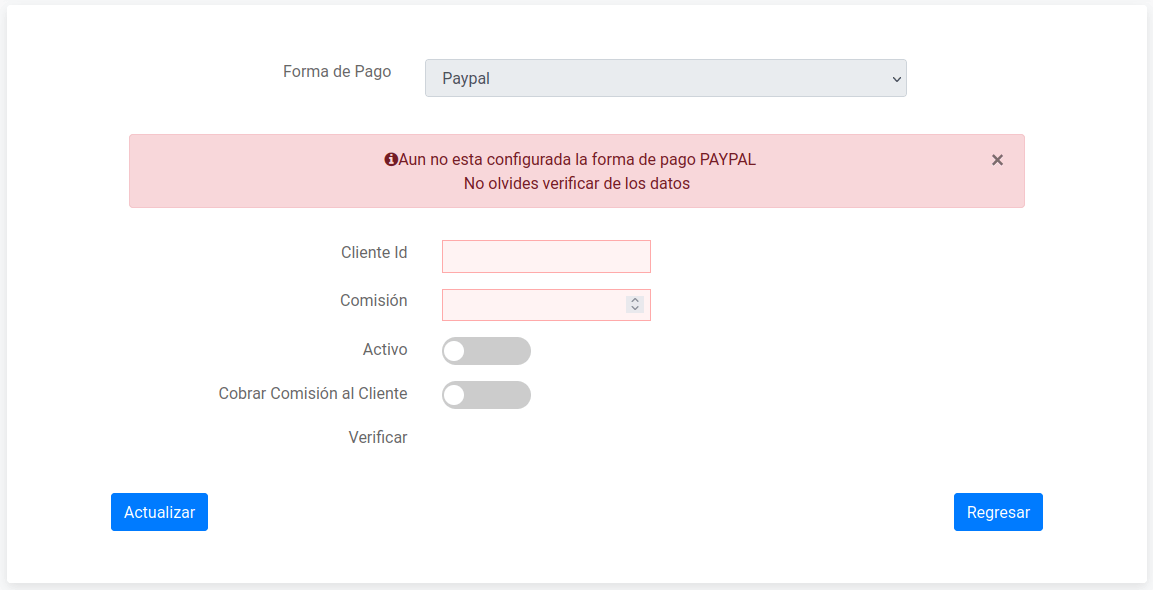Click the 'Aun no esta configurada' alert text
This screenshot has width=1153, height=590.
(x=577, y=160)
